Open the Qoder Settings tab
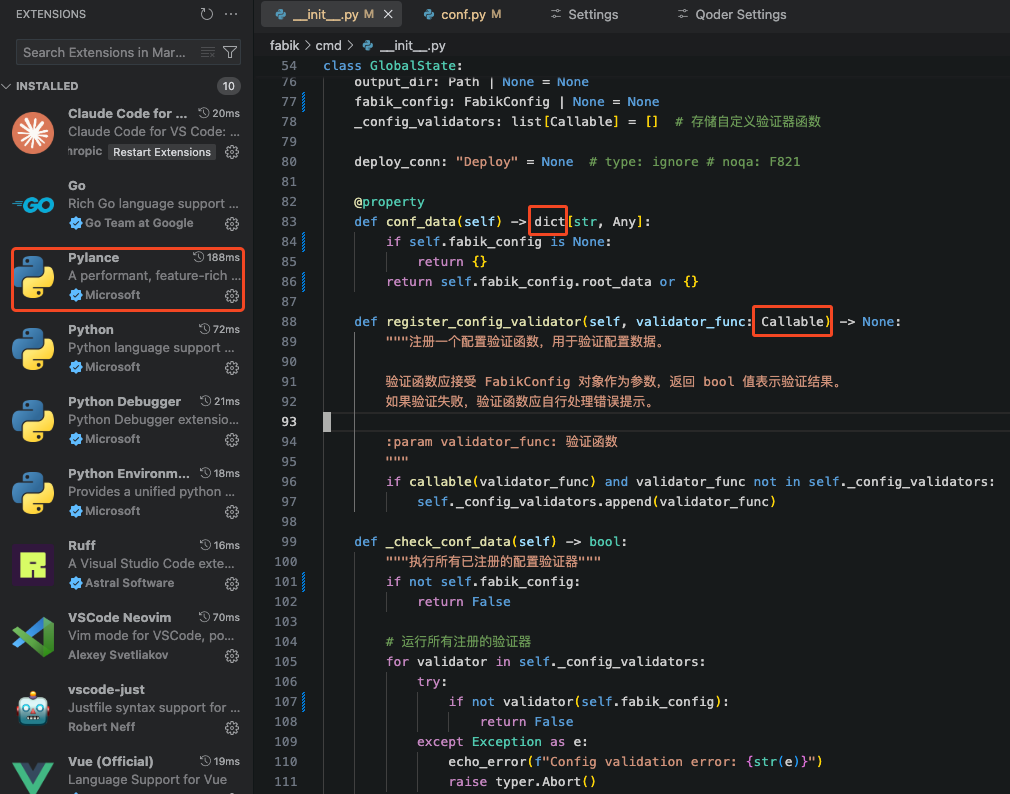 732,14
